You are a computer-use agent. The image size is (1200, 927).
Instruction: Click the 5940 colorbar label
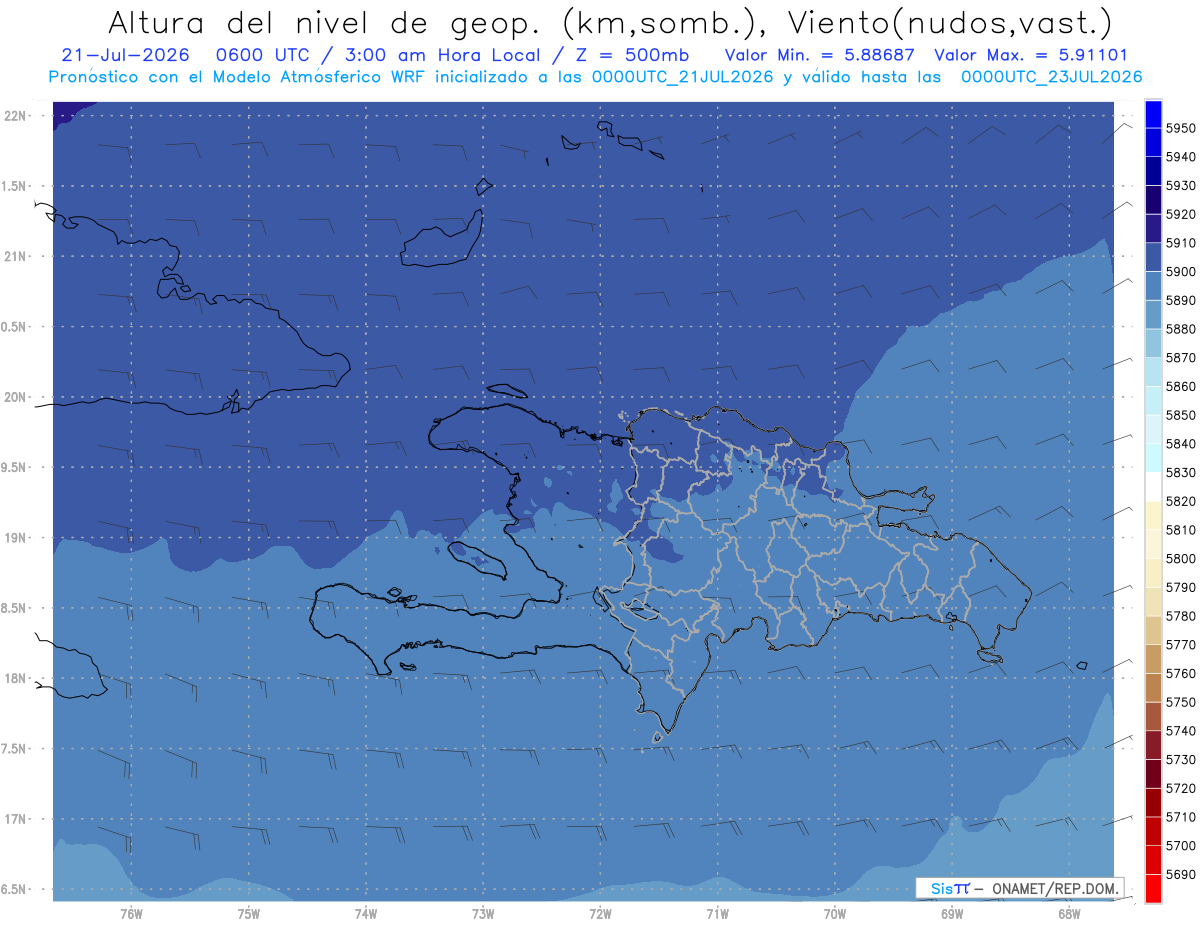click(x=1181, y=157)
